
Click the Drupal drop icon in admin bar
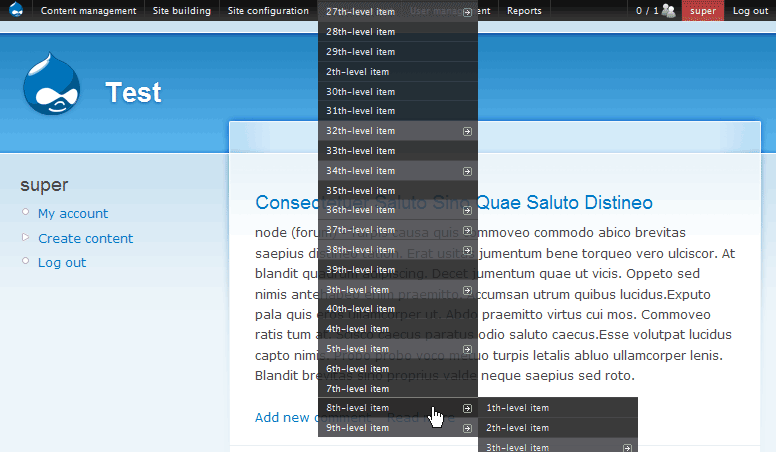tap(16, 10)
